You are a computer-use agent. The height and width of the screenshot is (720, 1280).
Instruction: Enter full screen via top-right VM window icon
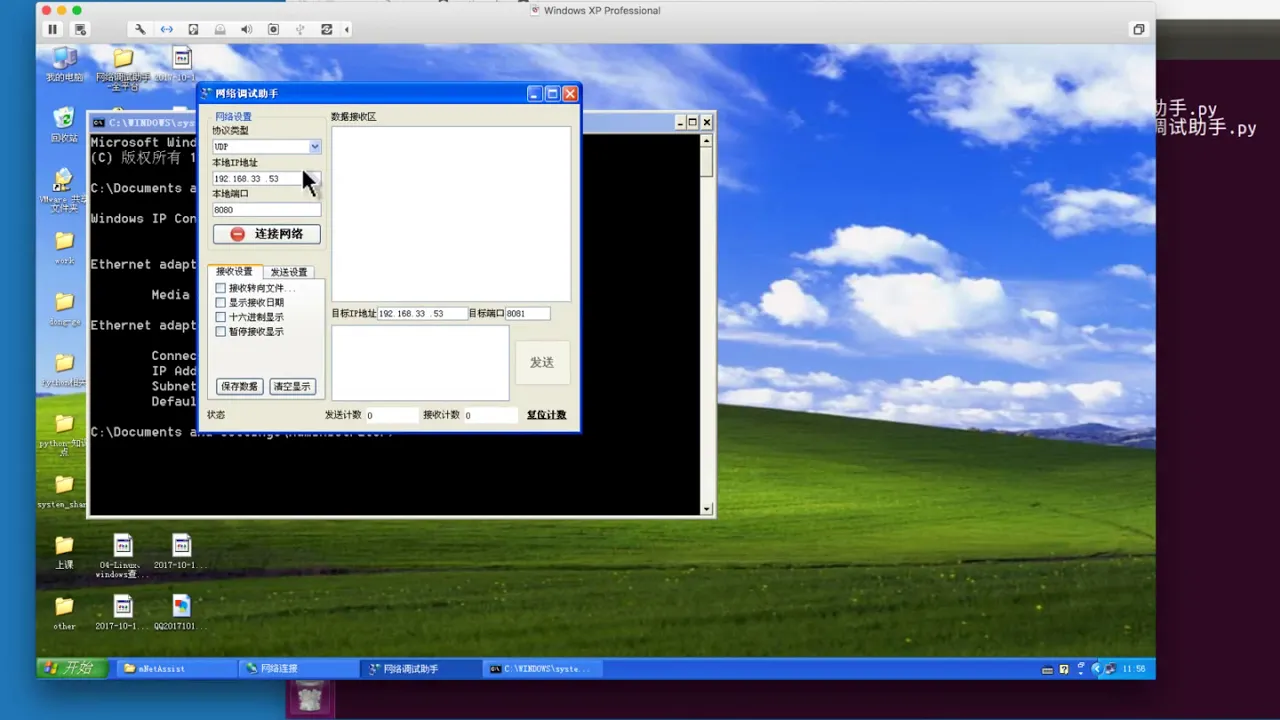click(1138, 30)
